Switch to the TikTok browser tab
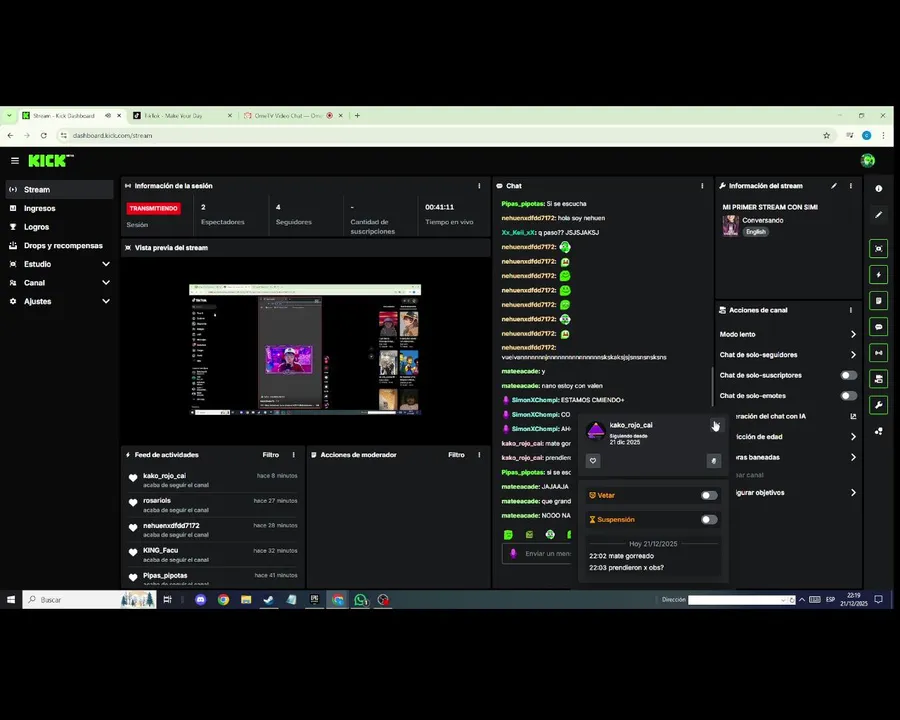900x720 pixels. pos(183,115)
